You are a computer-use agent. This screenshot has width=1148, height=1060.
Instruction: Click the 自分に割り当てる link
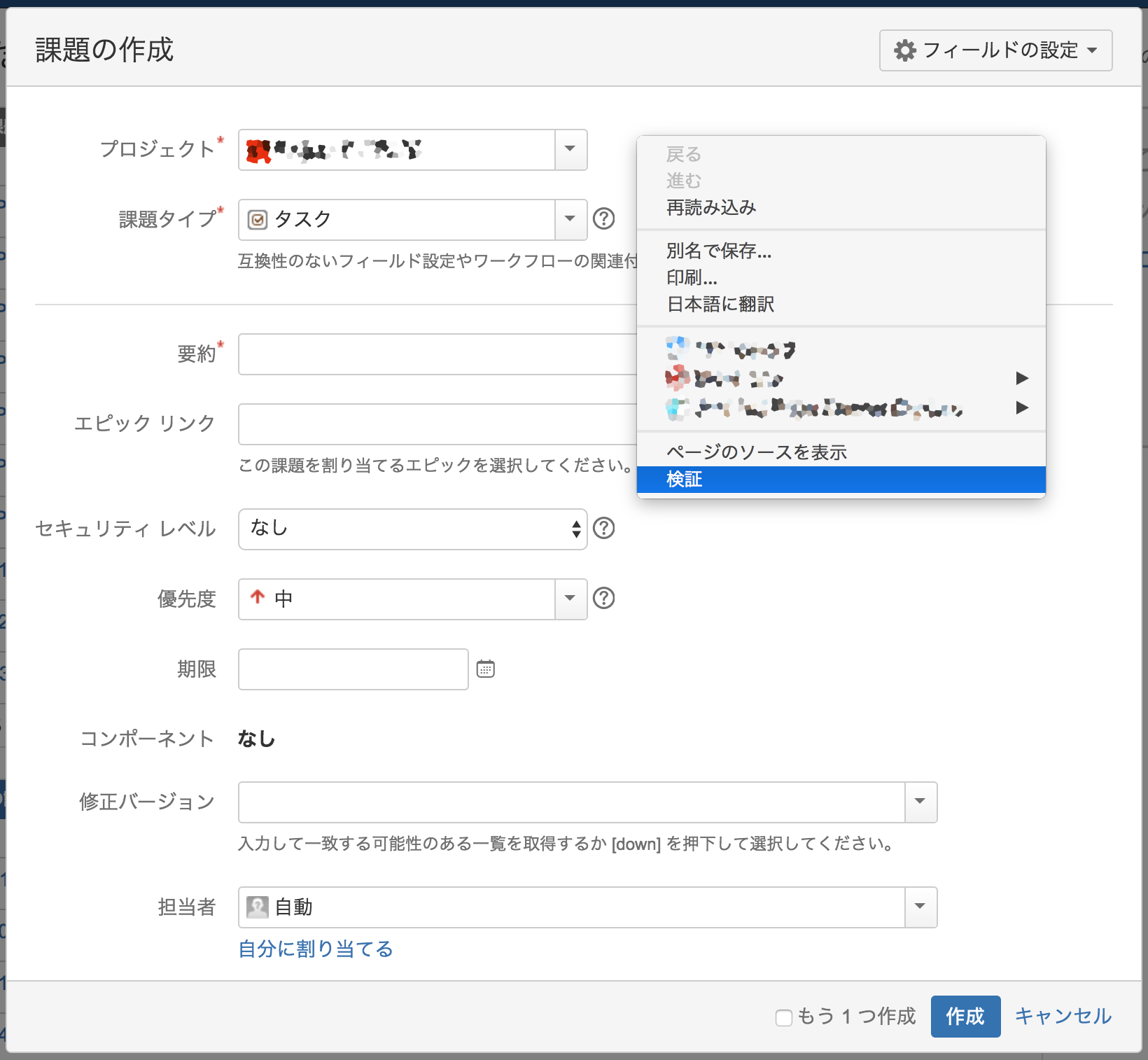click(x=315, y=949)
